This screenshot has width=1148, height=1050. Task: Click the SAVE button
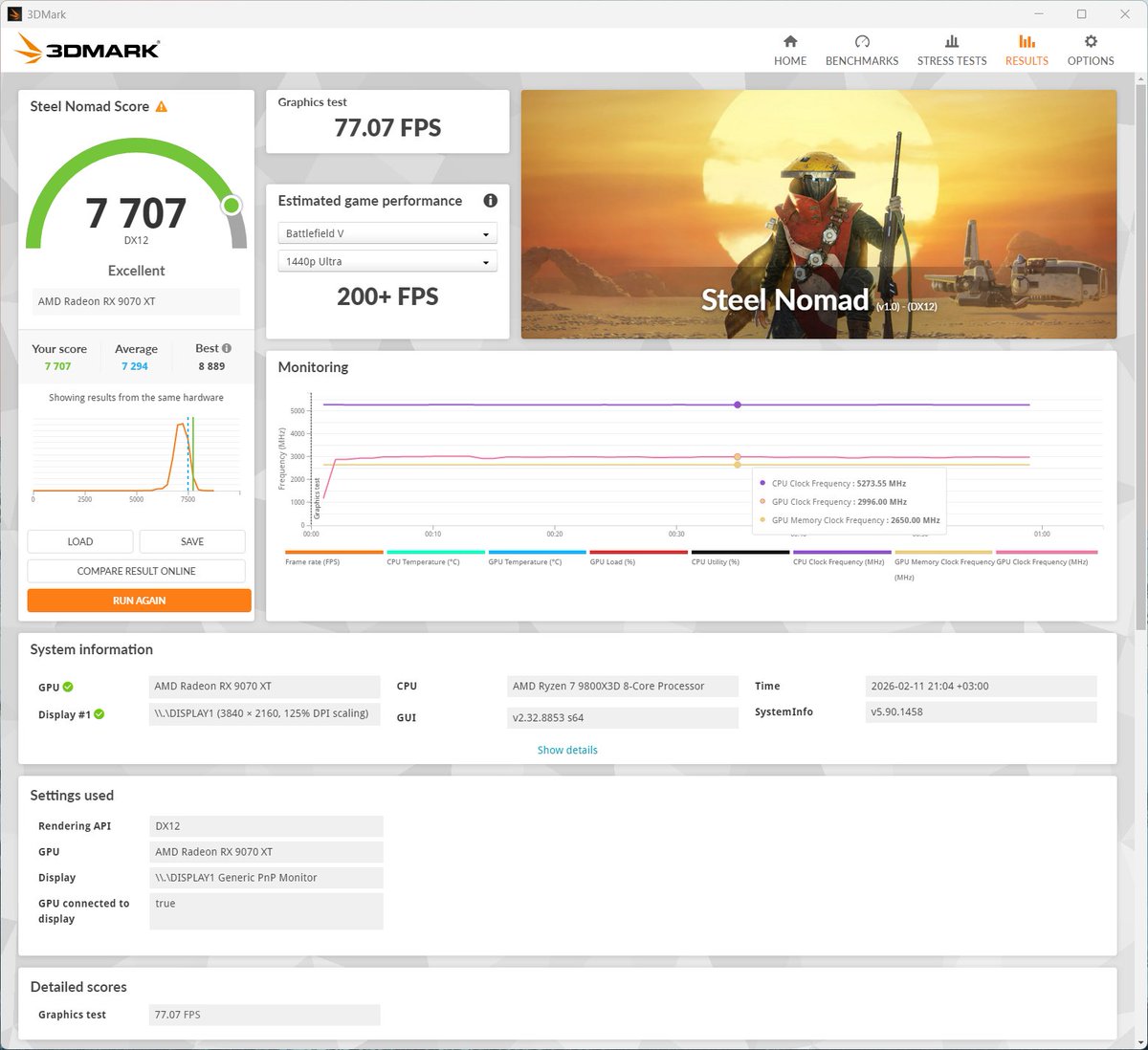point(192,541)
